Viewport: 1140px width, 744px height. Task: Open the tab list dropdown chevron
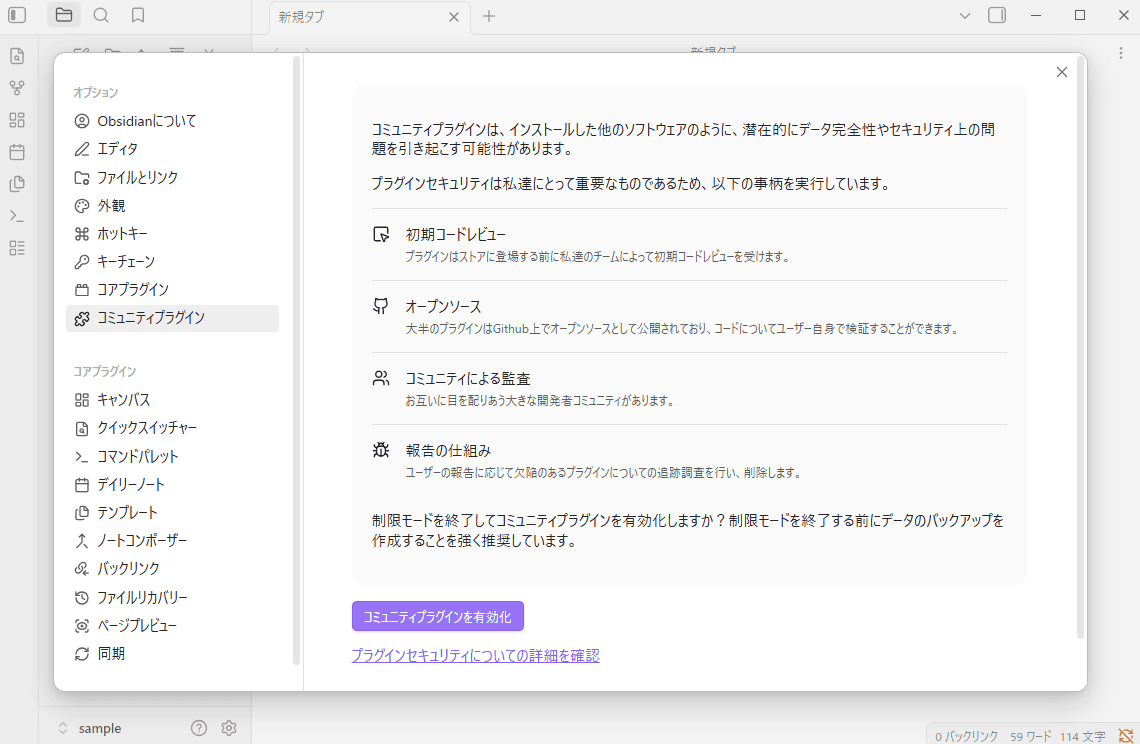(964, 16)
